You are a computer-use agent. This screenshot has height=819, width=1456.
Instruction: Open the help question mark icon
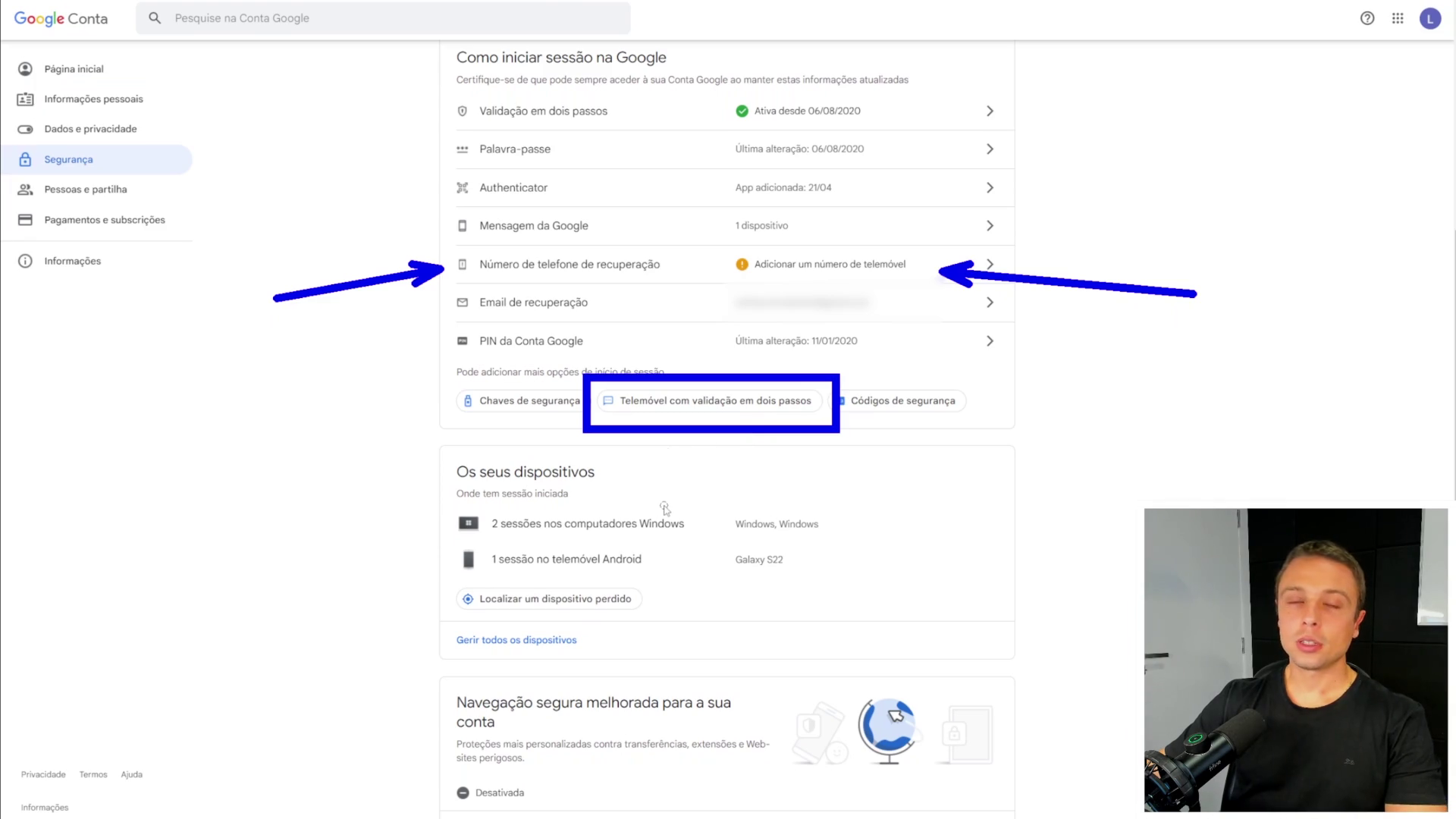tap(1367, 18)
